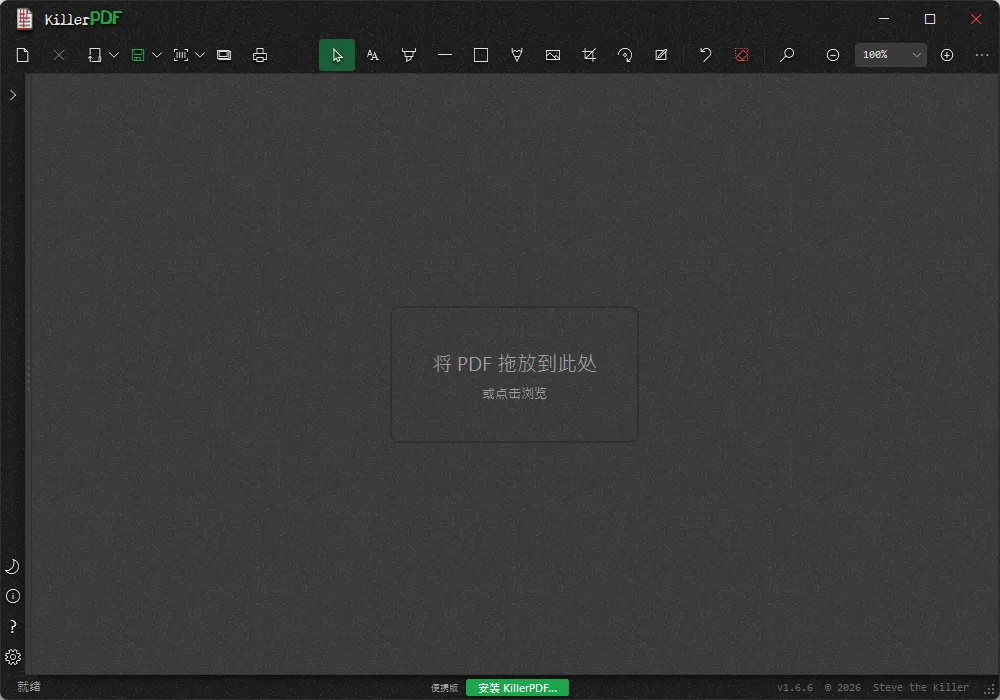Screen dimensions: 1000x700
Task: Click the scan barcode-style icon
Action: click(x=181, y=55)
